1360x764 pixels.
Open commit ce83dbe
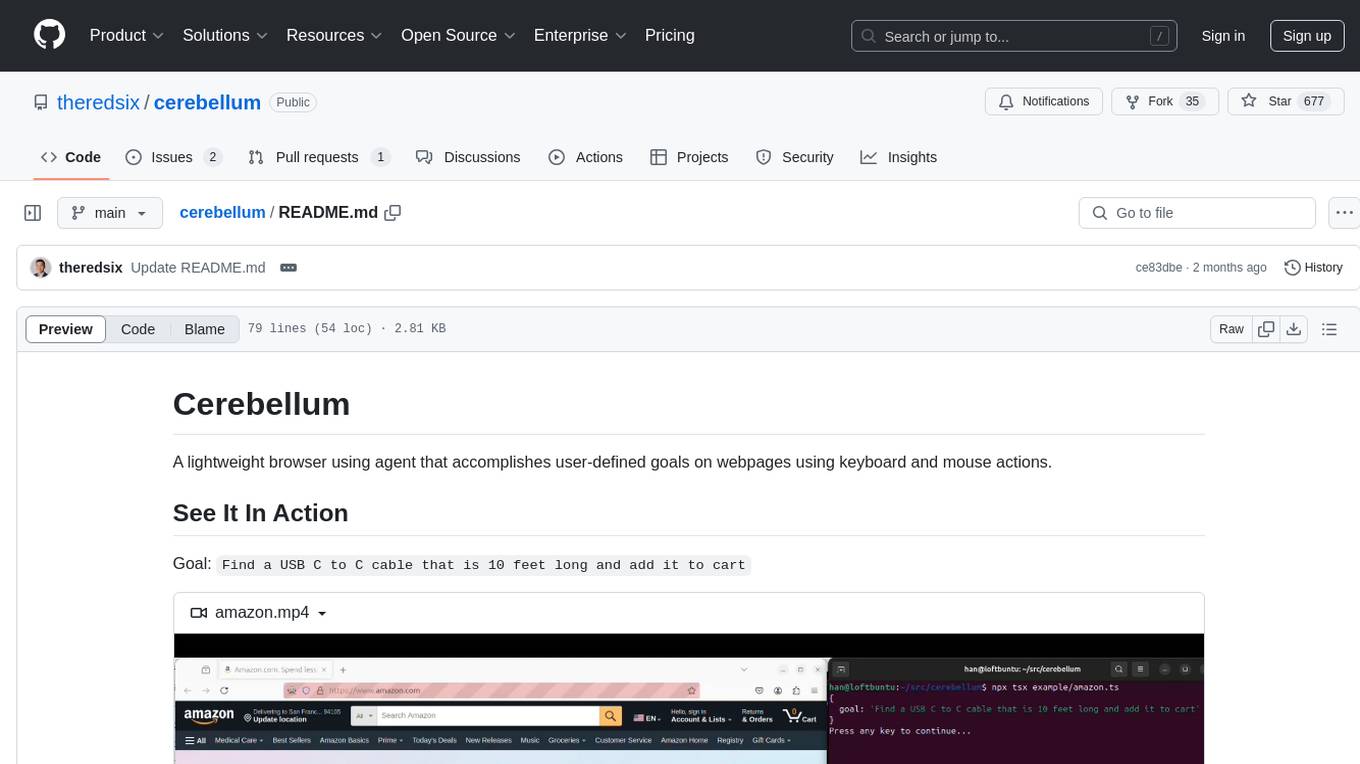coord(1159,268)
